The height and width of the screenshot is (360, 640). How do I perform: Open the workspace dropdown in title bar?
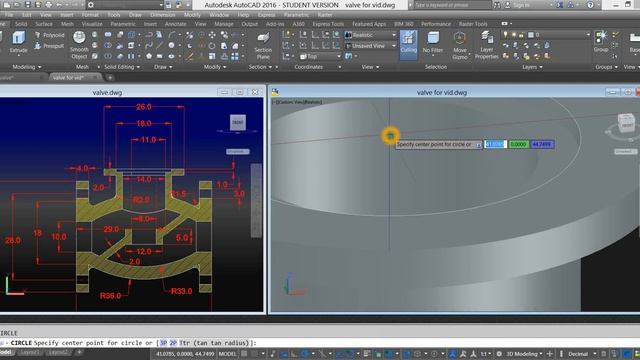click(124, 5)
